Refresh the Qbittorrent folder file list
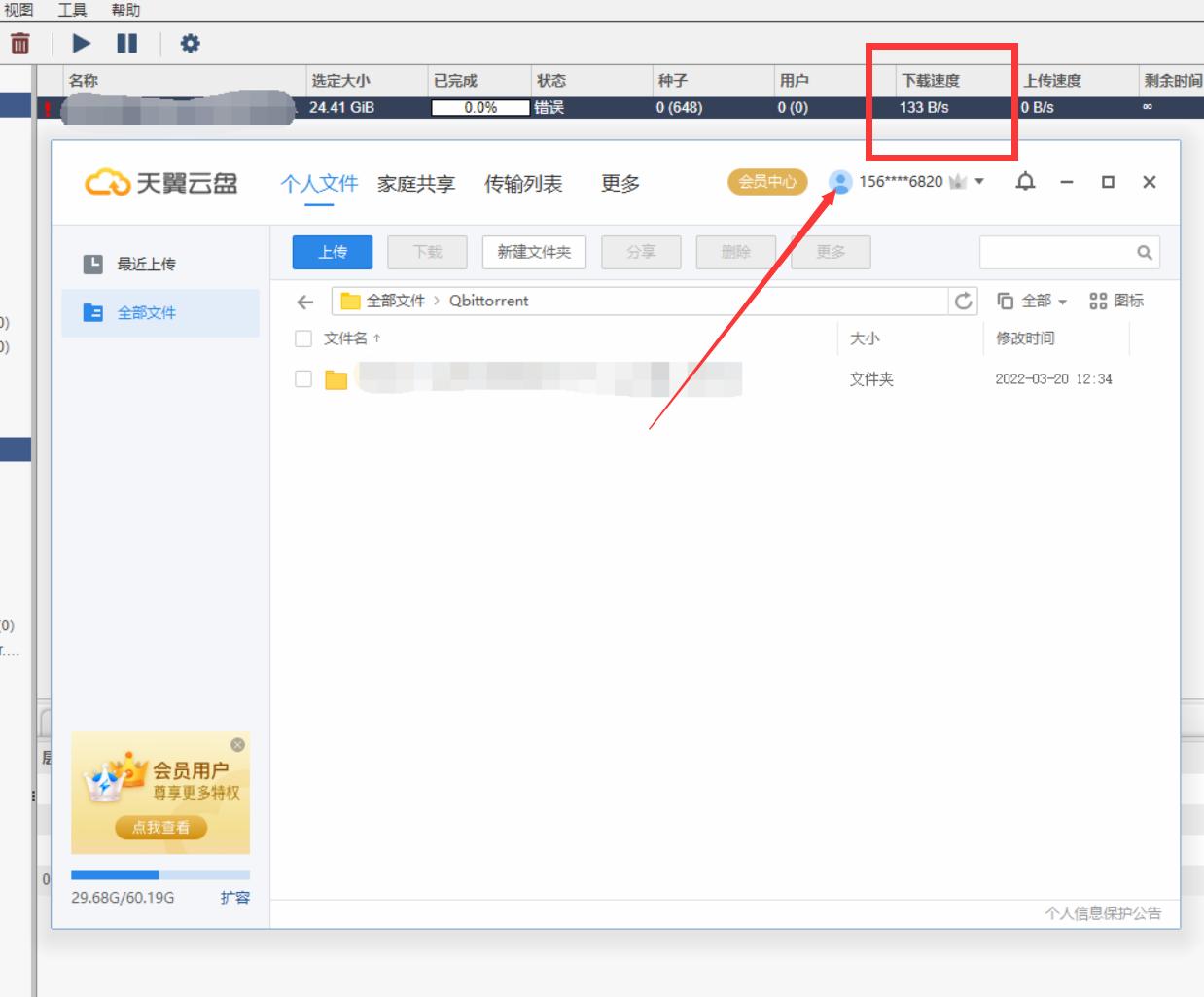This screenshot has height=997, width=1204. coord(962,301)
